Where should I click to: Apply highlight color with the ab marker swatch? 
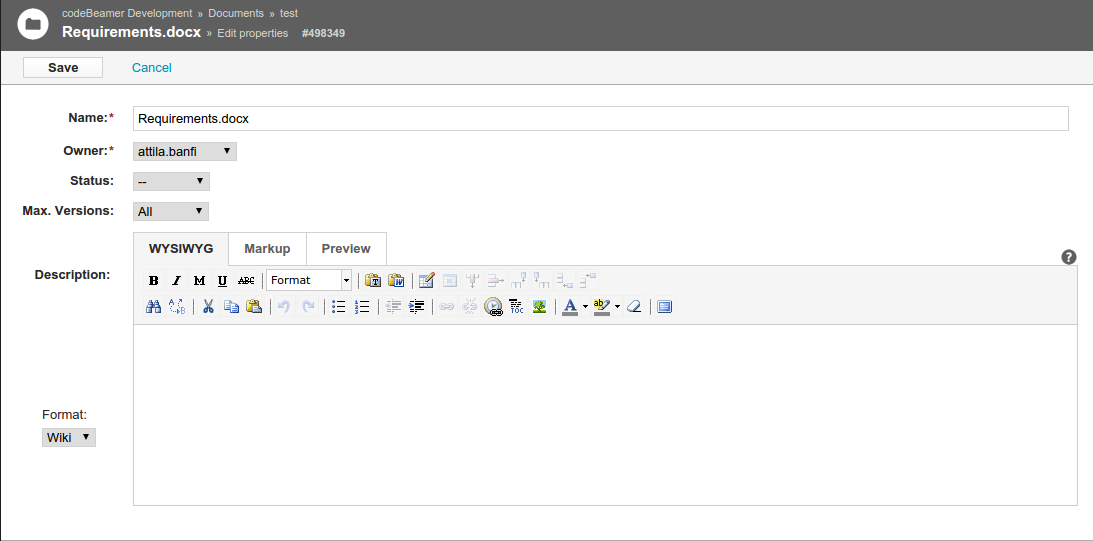(602, 306)
